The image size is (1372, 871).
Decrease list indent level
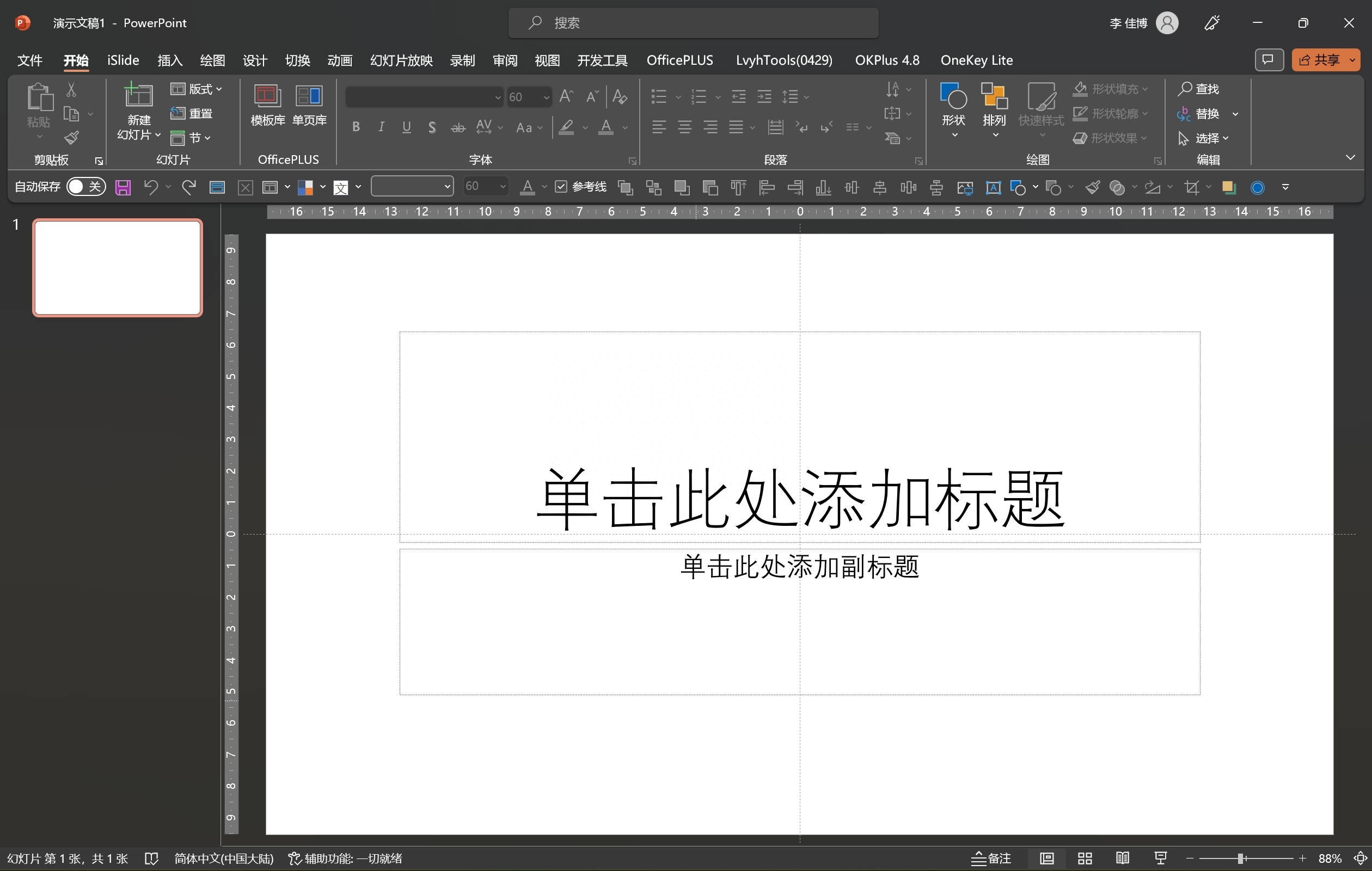tap(738, 96)
